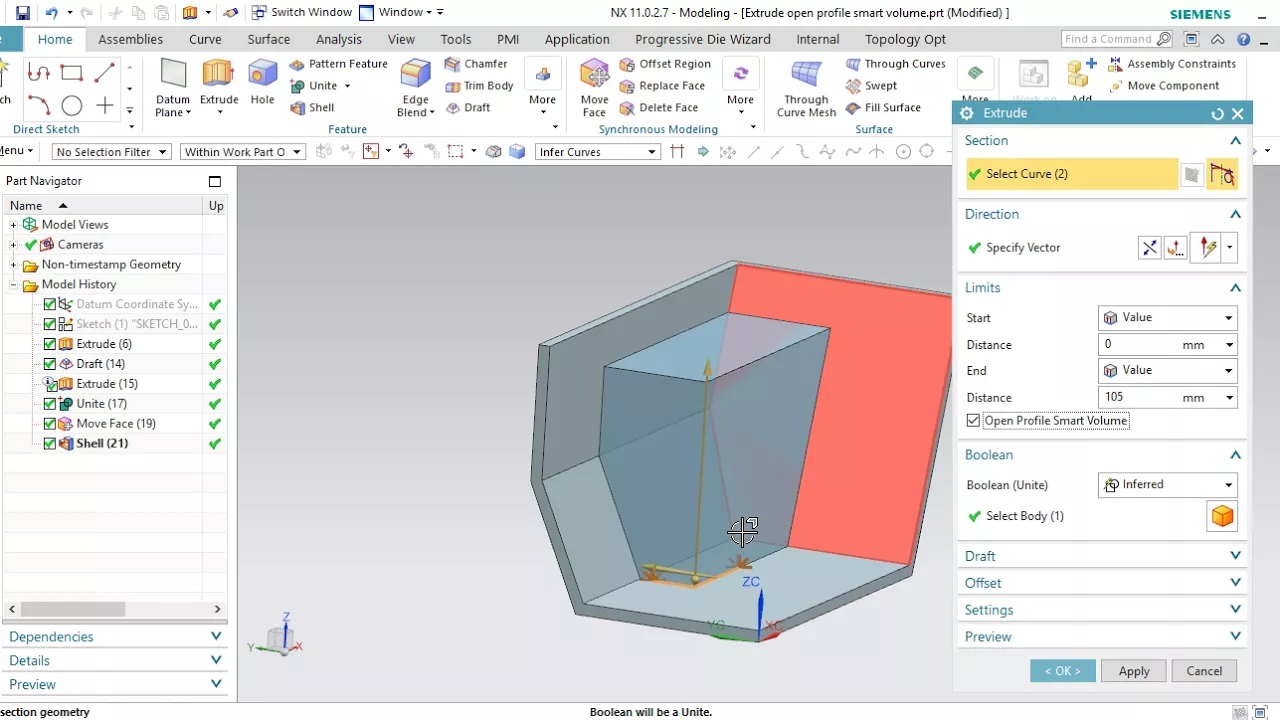This screenshot has height=720, width=1280.
Task: Click the Delete Face command
Action: (658, 108)
